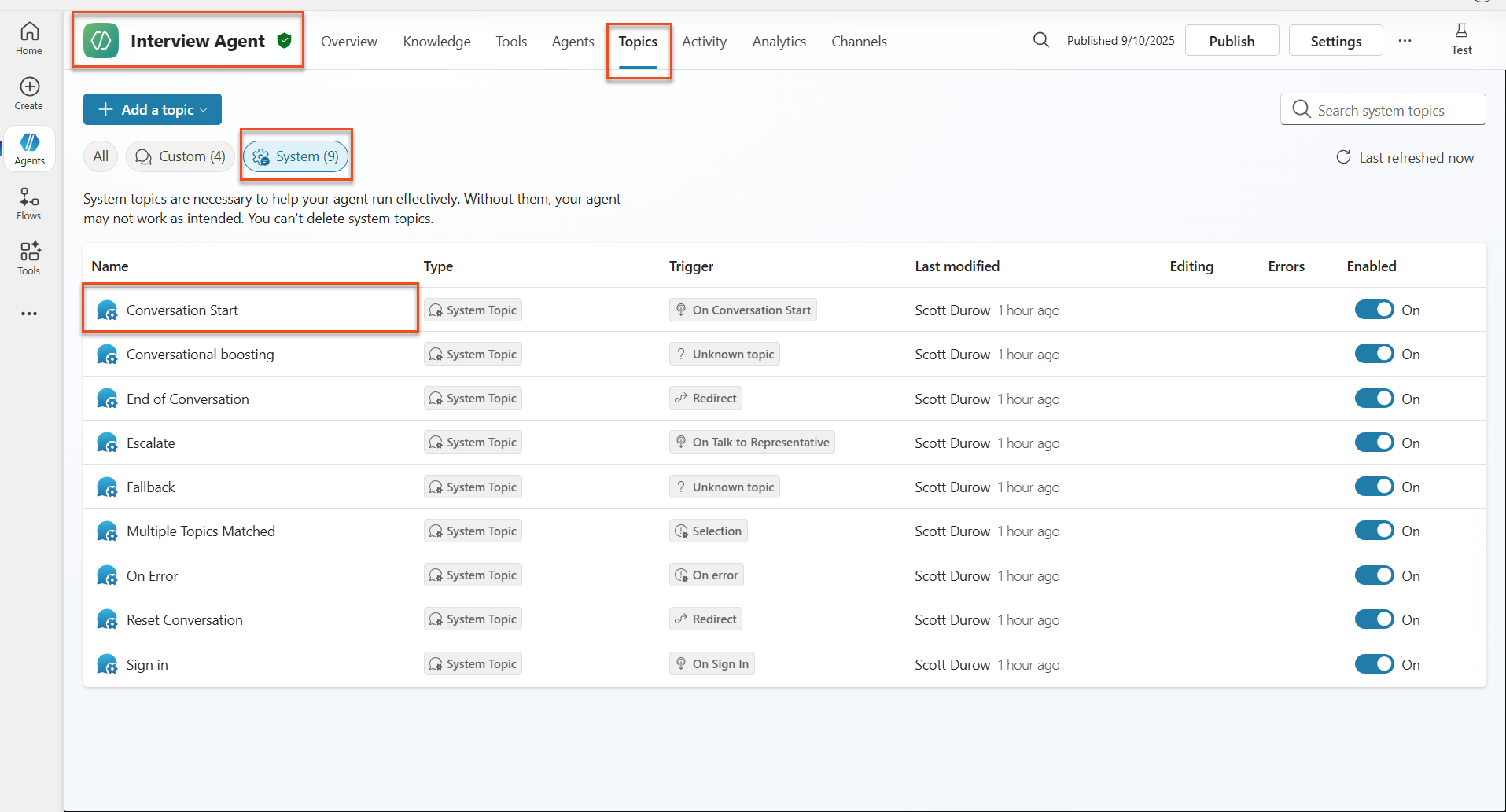Sort the table by the Name column
Image resolution: width=1506 pixels, height=812 pixels.
(110, 266)
